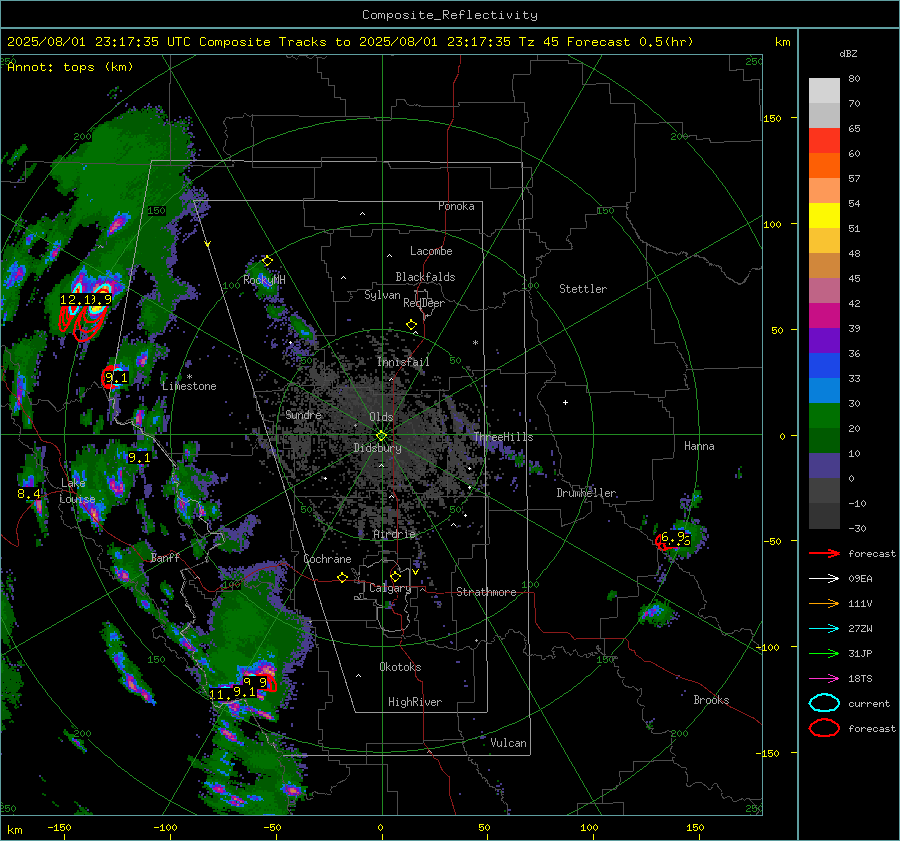Click the white plus marker west of Hanna
Viewport: 900px width, 841px height.
(565, 402)
